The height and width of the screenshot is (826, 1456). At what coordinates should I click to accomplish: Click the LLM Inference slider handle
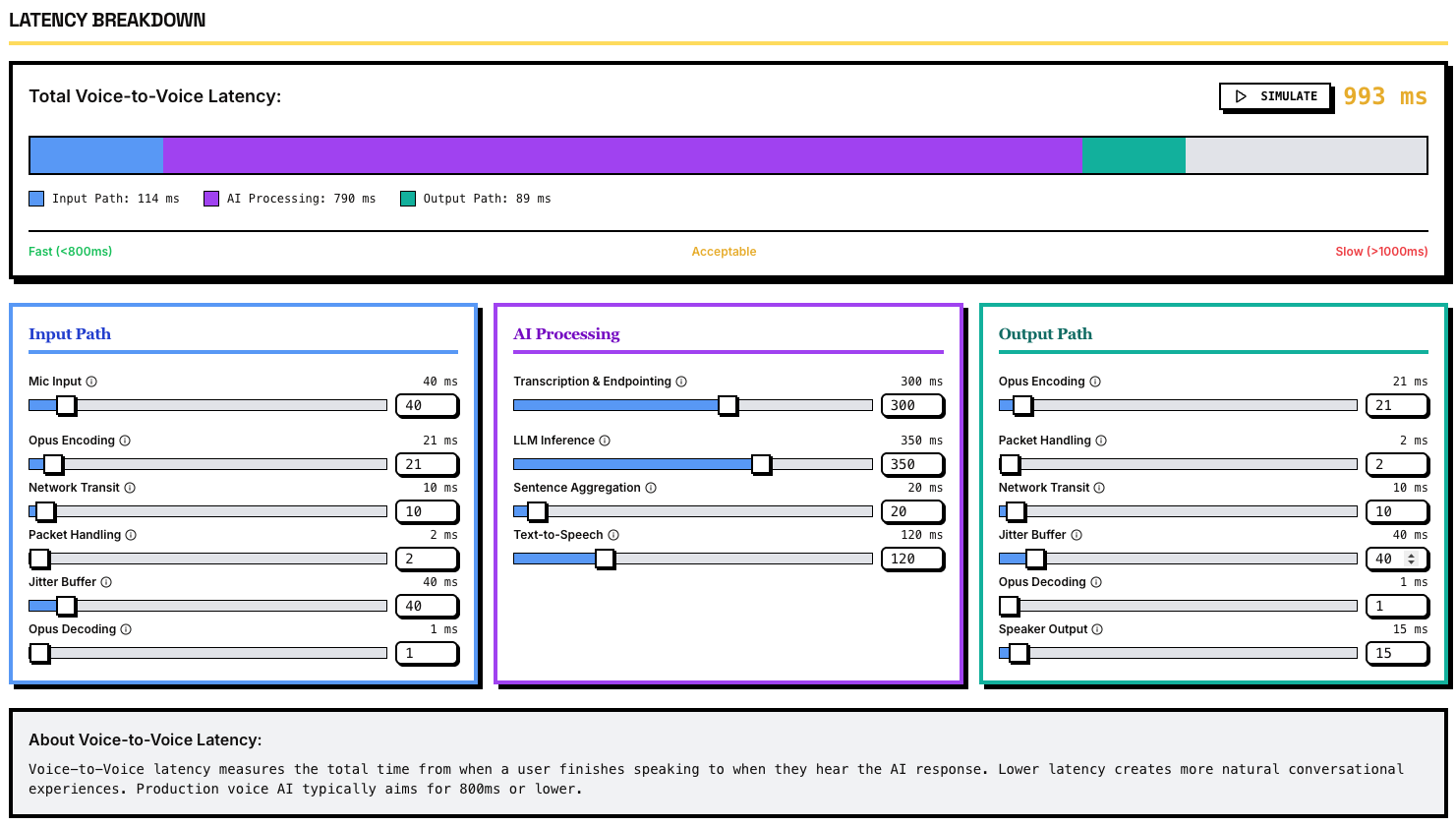point(761,464)
